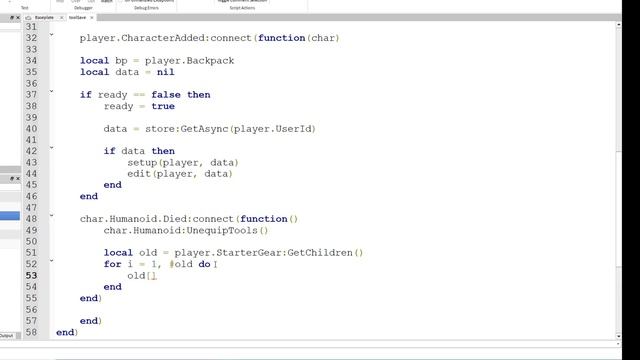Close the toolSave tab
The image size is (640, 360).
92,18
